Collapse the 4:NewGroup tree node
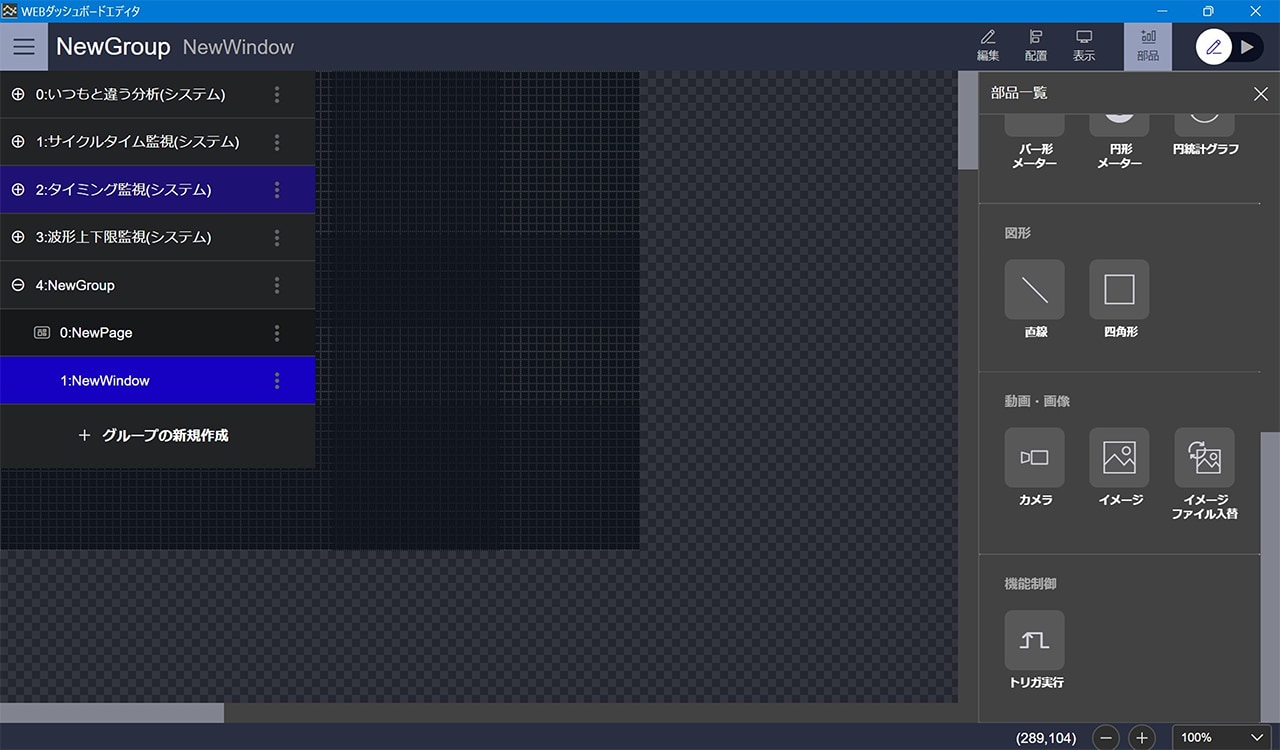The width and height of the screenshot is (1280, 750). click(x=18, y=285)
